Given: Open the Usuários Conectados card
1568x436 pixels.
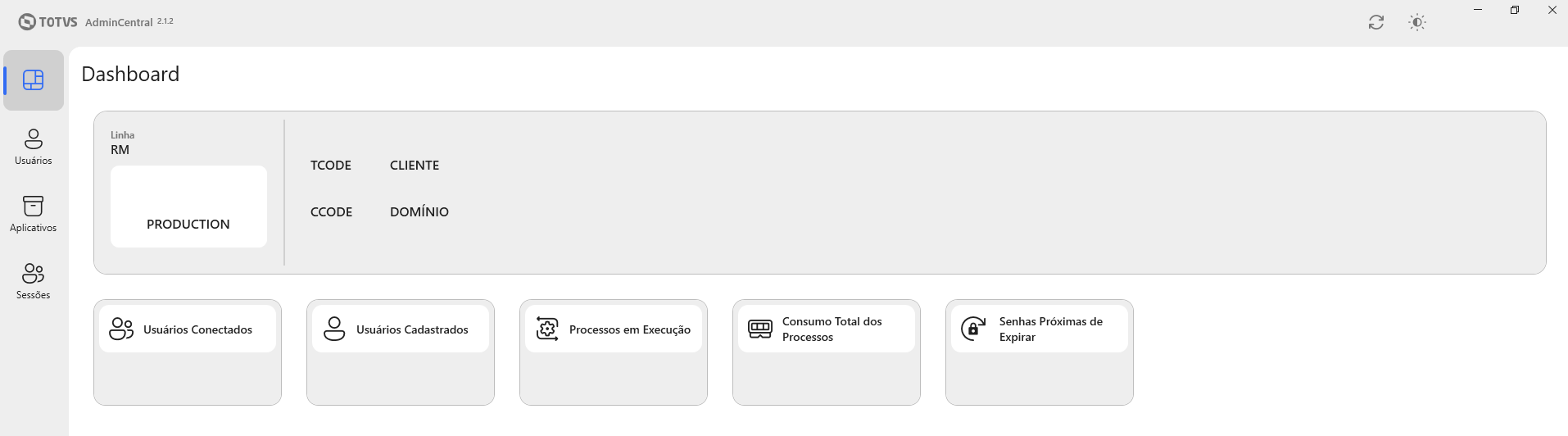Looking at the screenshot, I should point(188,352).
